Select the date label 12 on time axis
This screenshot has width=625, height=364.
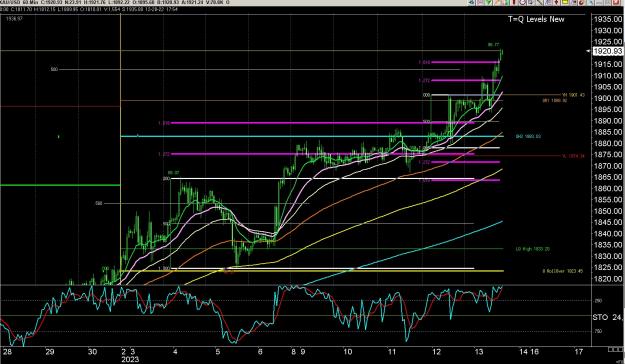(436, 352)
